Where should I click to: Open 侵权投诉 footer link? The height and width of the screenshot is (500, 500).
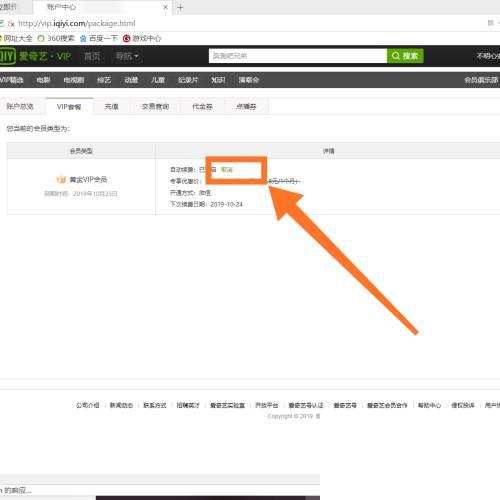click(463, 405)
